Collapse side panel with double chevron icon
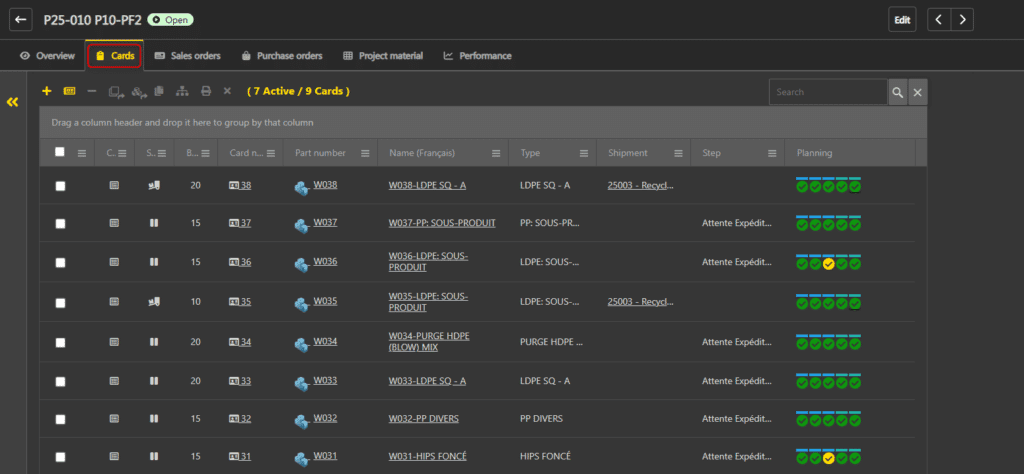The width and height of the screenshot is (1024, 474). tap(13, 102)
